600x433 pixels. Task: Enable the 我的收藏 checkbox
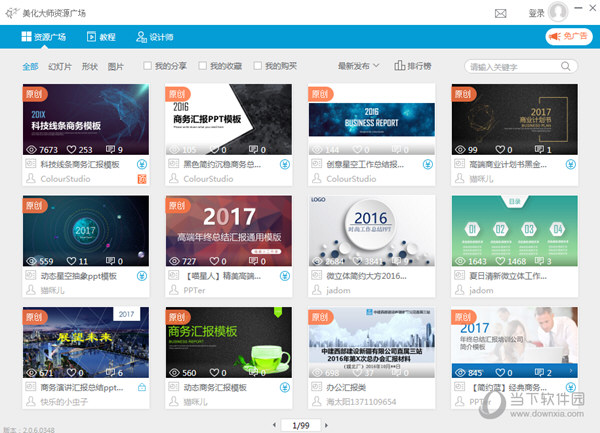pyautogui.click(x=202, y=66)
